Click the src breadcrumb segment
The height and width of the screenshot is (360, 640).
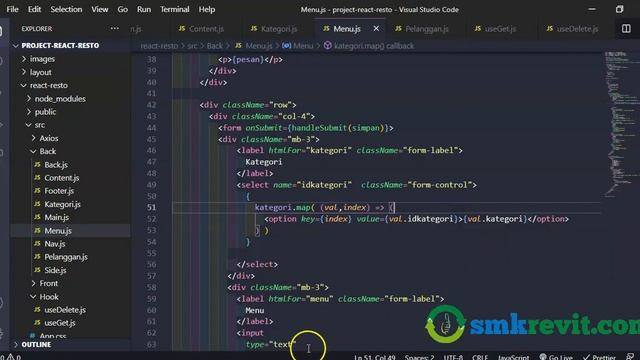click(x=192, y=46)
